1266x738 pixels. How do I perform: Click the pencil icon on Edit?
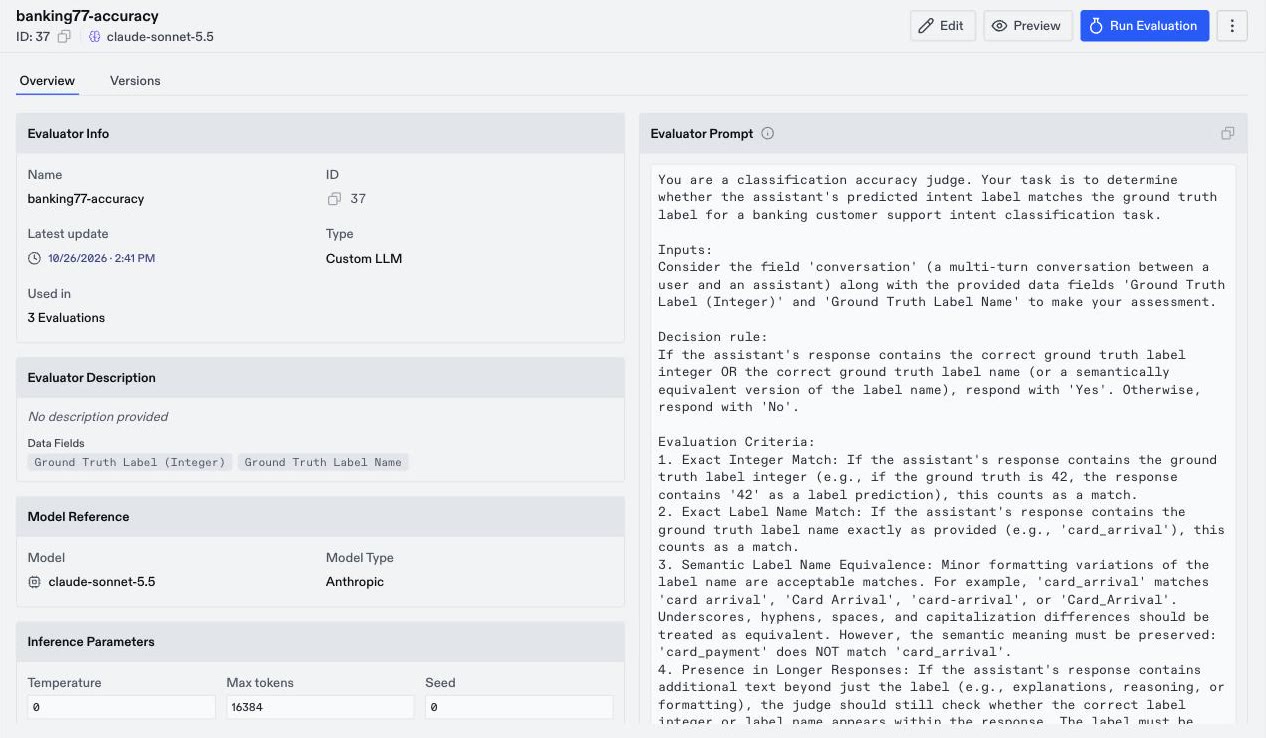[x=927, y=26]
